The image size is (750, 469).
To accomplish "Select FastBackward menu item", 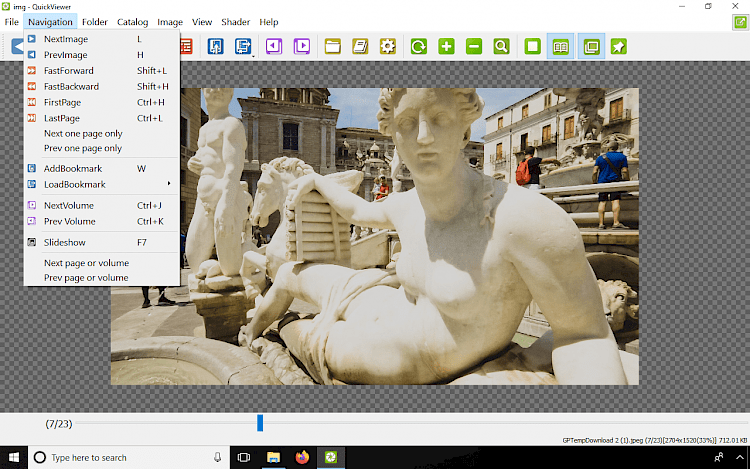I will tap(101, 87).
